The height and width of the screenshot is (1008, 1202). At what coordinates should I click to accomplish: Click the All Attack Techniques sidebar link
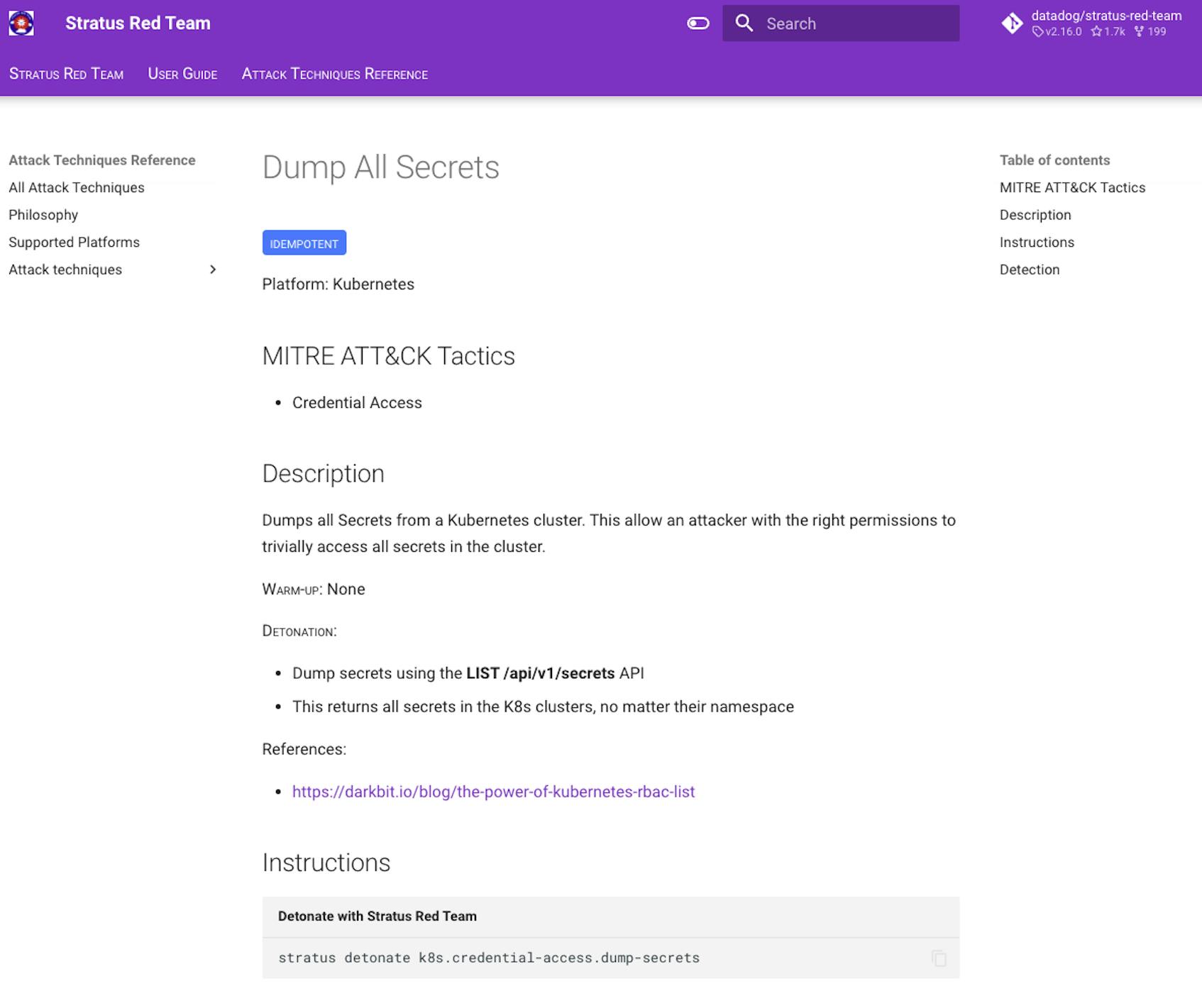click(x=76, y=187)
